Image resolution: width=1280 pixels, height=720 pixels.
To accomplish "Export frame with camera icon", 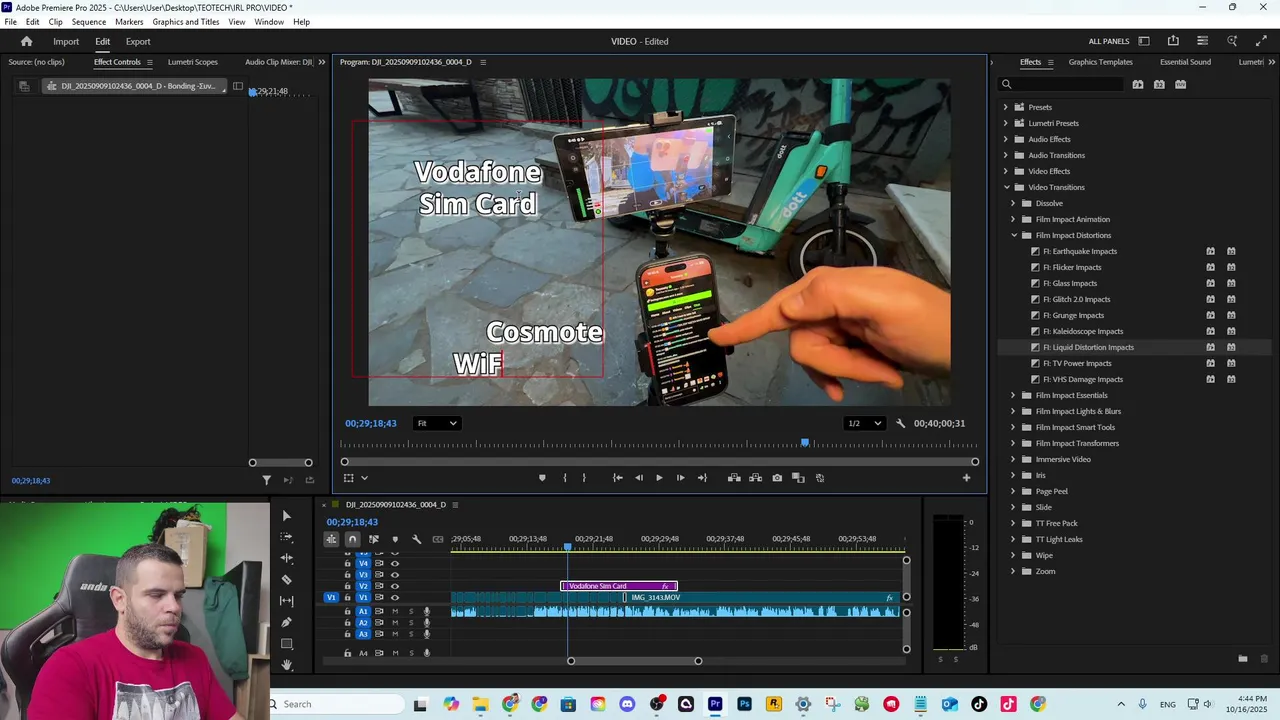I will point(777,478).
